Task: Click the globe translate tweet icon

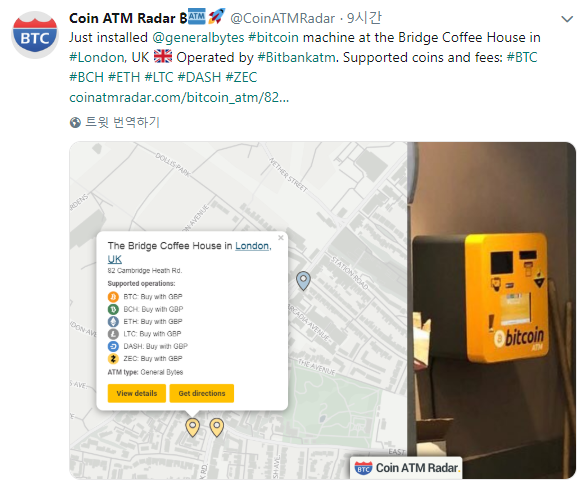Action: click(75, 122)
